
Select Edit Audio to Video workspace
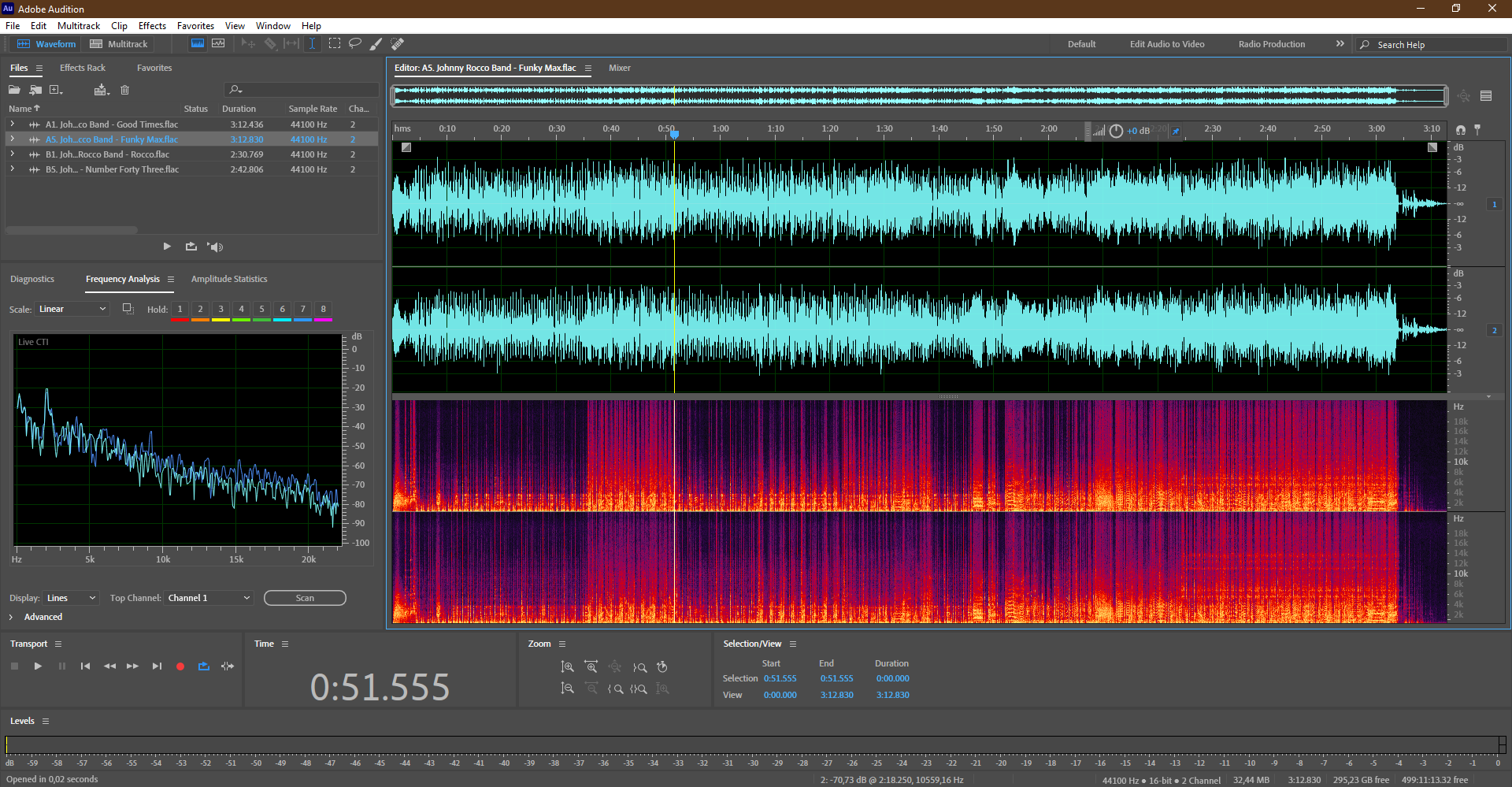coord(1167,44)
